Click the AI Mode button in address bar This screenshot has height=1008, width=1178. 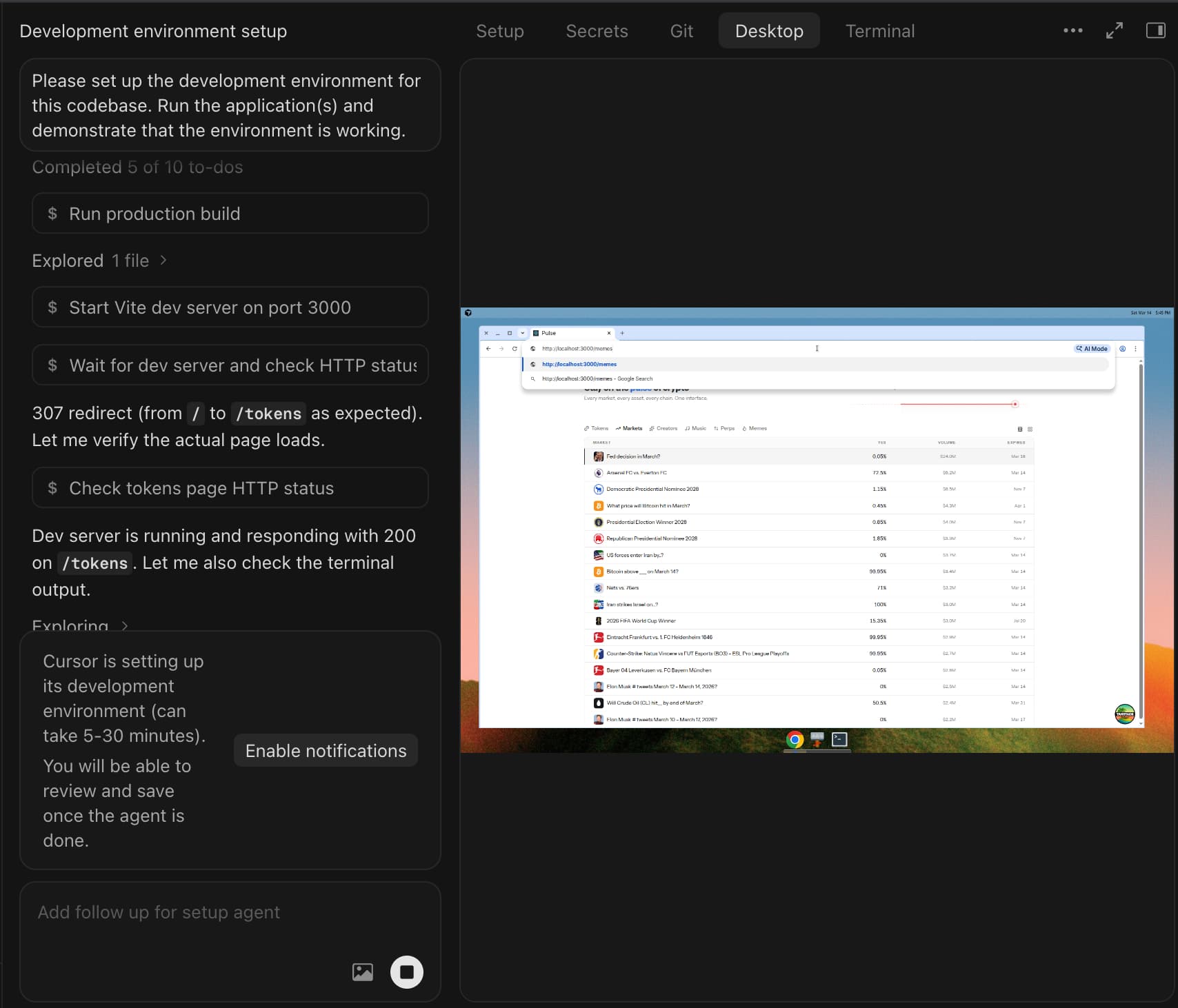tap(1092, 349)
